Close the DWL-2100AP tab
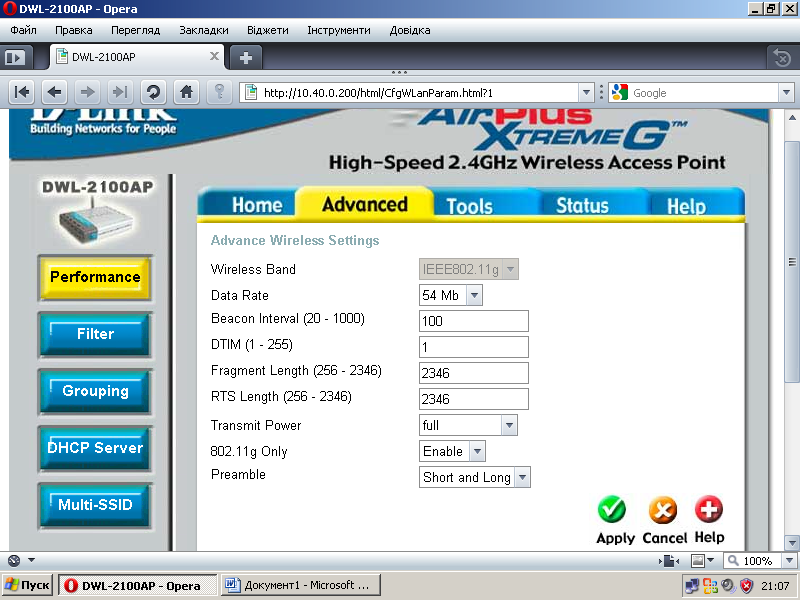800x600 pixels. (215, 56)
